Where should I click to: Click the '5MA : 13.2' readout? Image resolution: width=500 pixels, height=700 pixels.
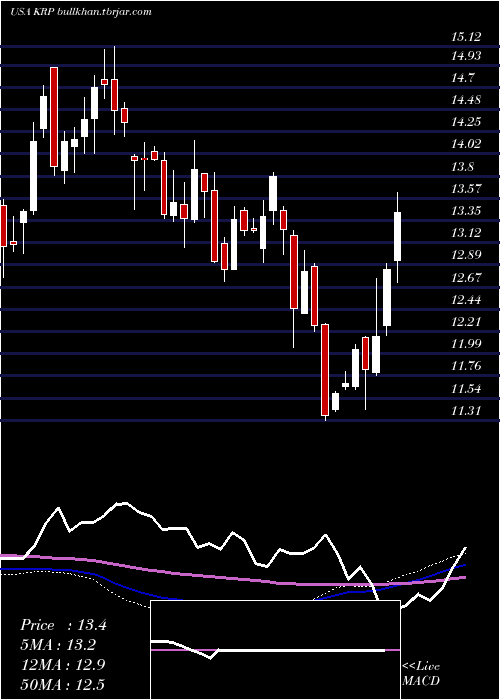[x=58, y=645]
